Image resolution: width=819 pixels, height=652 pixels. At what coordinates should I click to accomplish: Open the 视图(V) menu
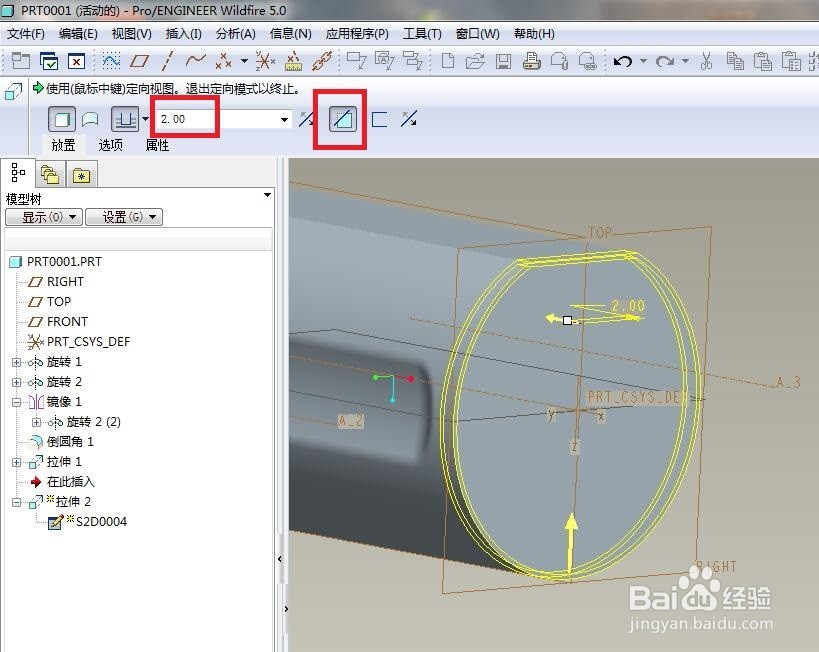132,34
